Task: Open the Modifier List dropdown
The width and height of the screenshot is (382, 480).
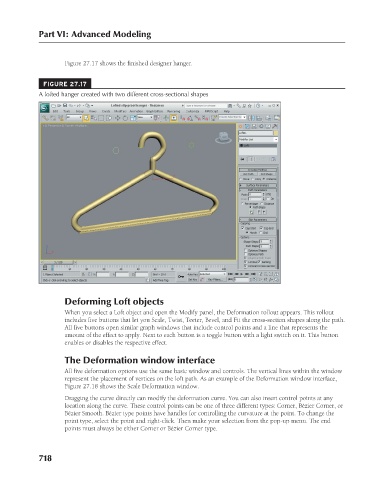Action: click(x=258, y=139)
